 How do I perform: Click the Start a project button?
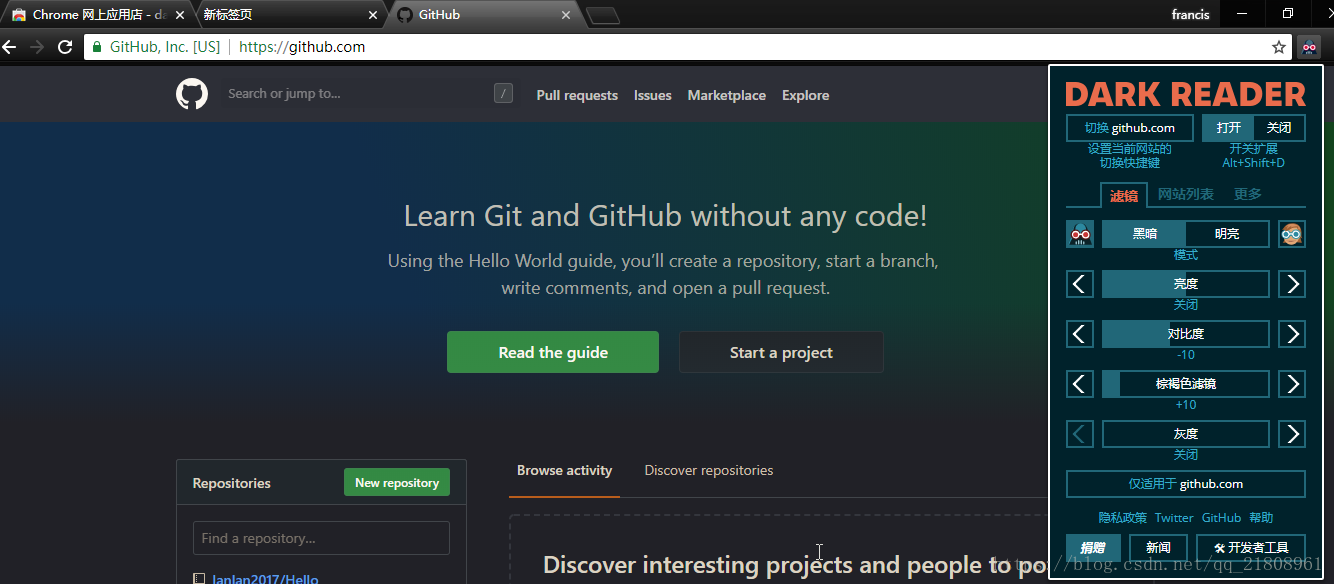coord(781,352)
